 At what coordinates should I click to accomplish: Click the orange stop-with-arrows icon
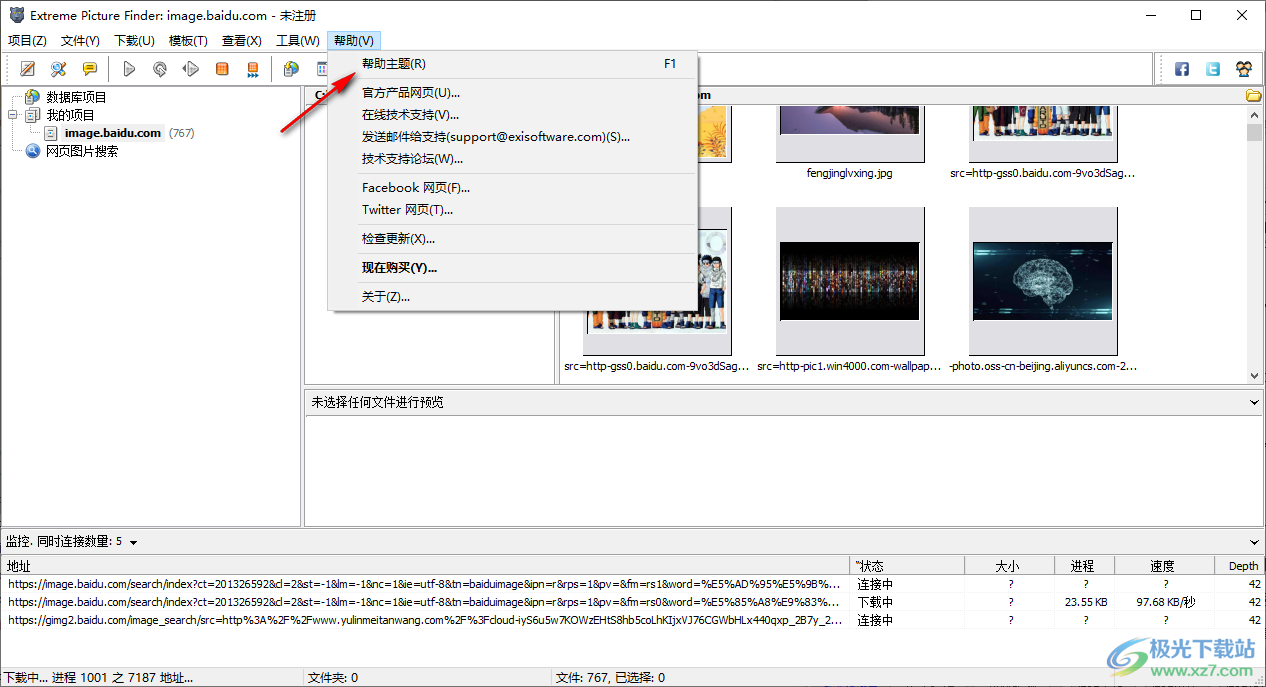(253, 69)
